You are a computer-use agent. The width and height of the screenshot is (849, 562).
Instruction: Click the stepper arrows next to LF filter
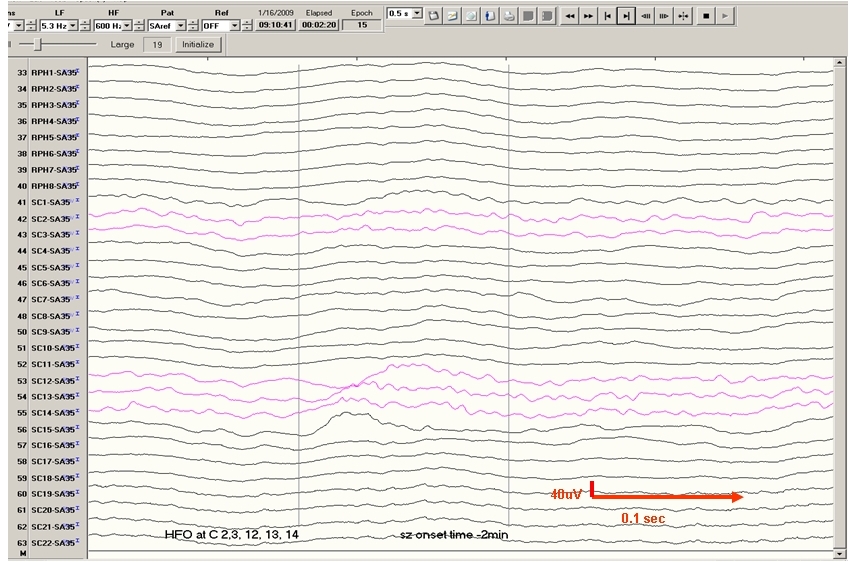click(x=85, y=24)
